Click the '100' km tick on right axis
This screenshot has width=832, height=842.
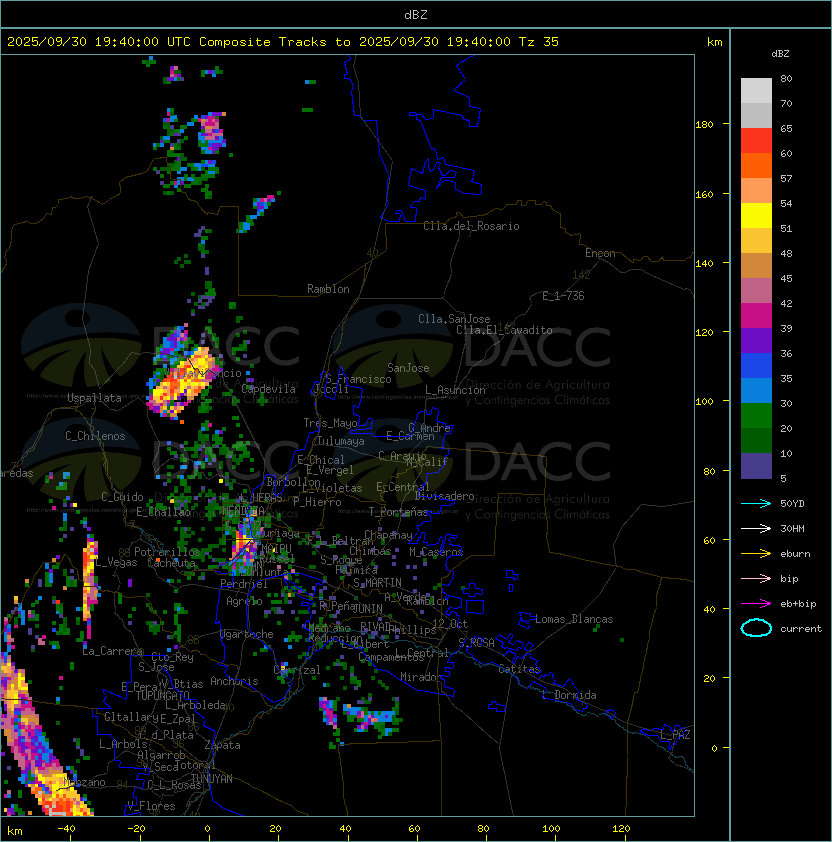coord(704,401)
